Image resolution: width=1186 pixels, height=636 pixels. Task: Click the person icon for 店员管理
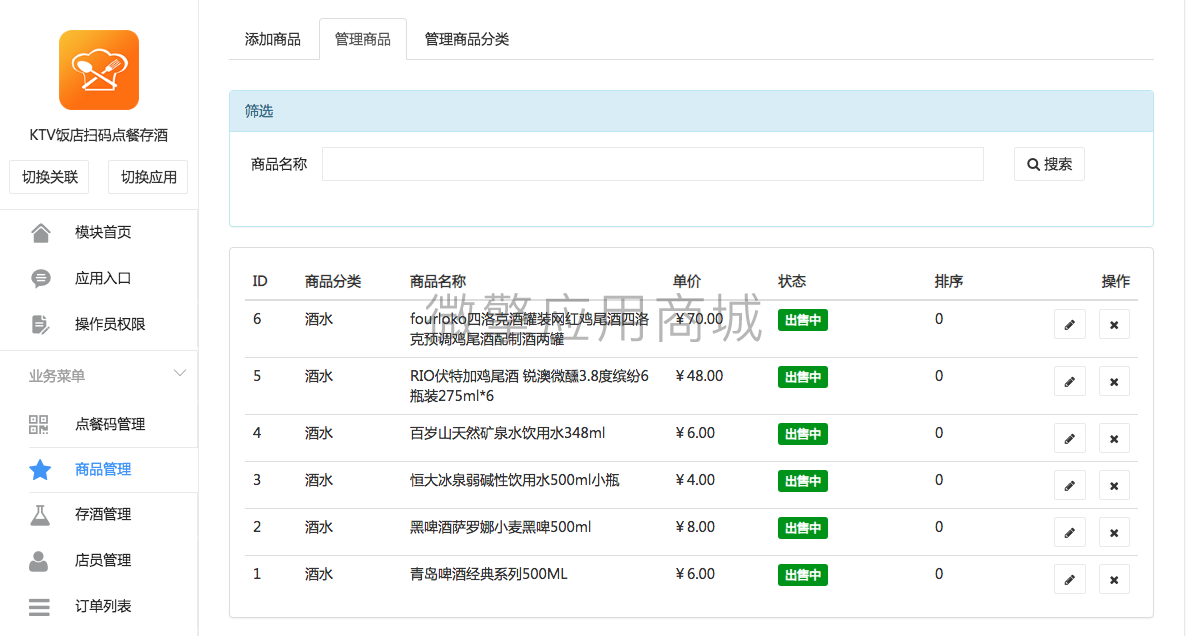39,560
